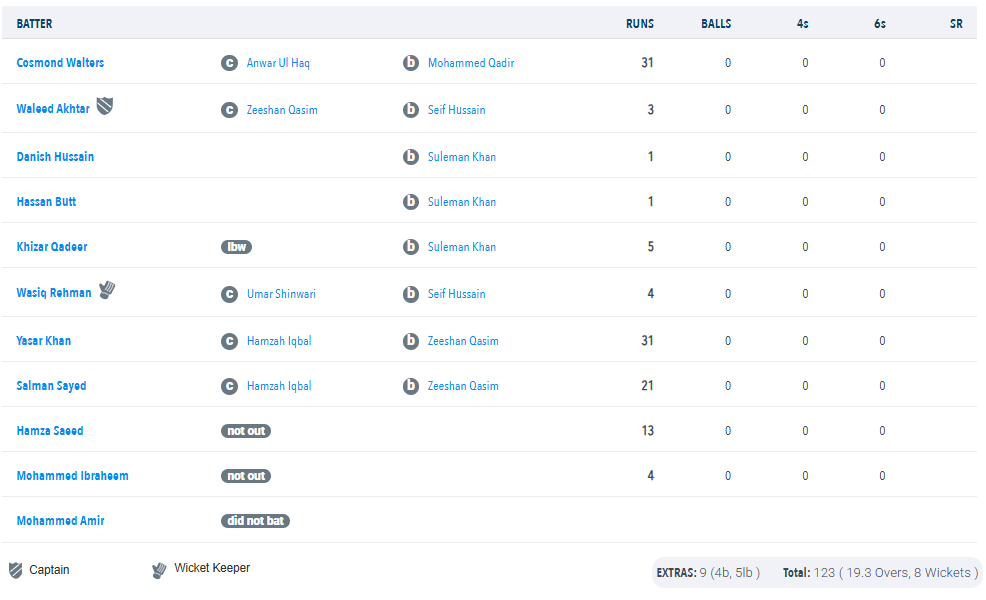
Task: Open bowler Mohammed Qadir link
Action: click(x=471, y=63)
